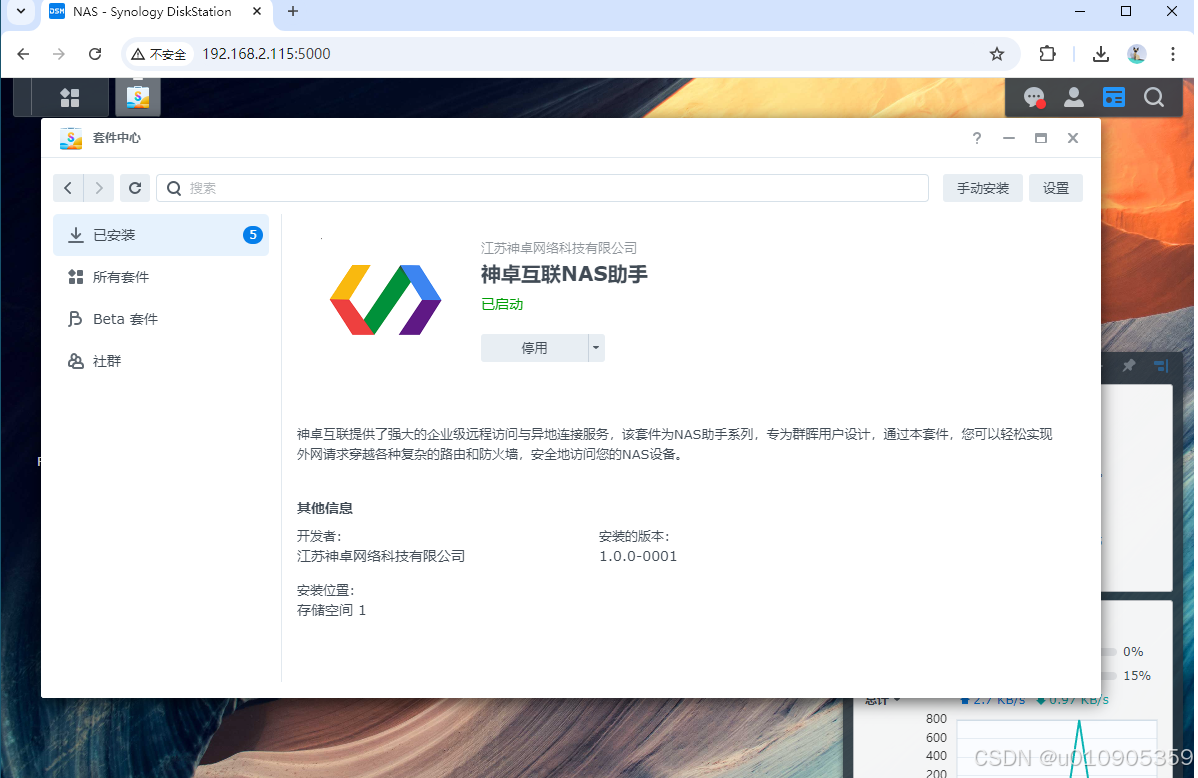Click the browser forward arrow

click(59, 53)
